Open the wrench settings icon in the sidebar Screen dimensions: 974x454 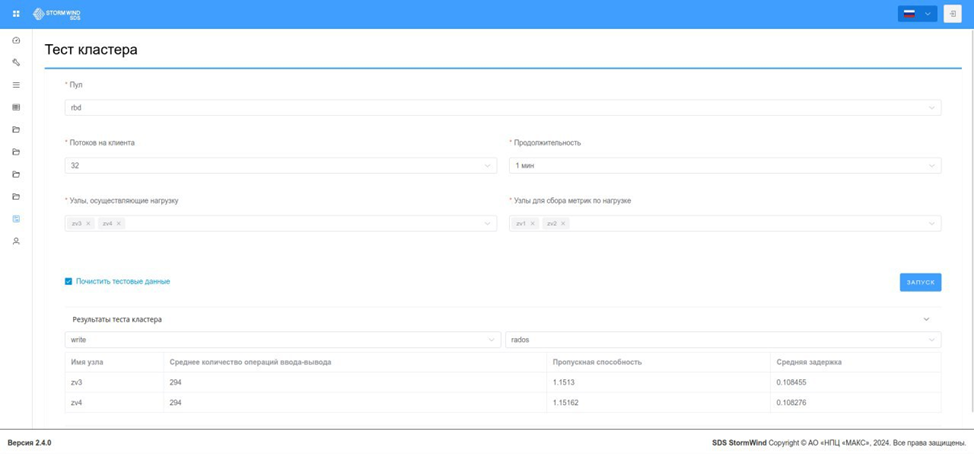tap(16, 63)
